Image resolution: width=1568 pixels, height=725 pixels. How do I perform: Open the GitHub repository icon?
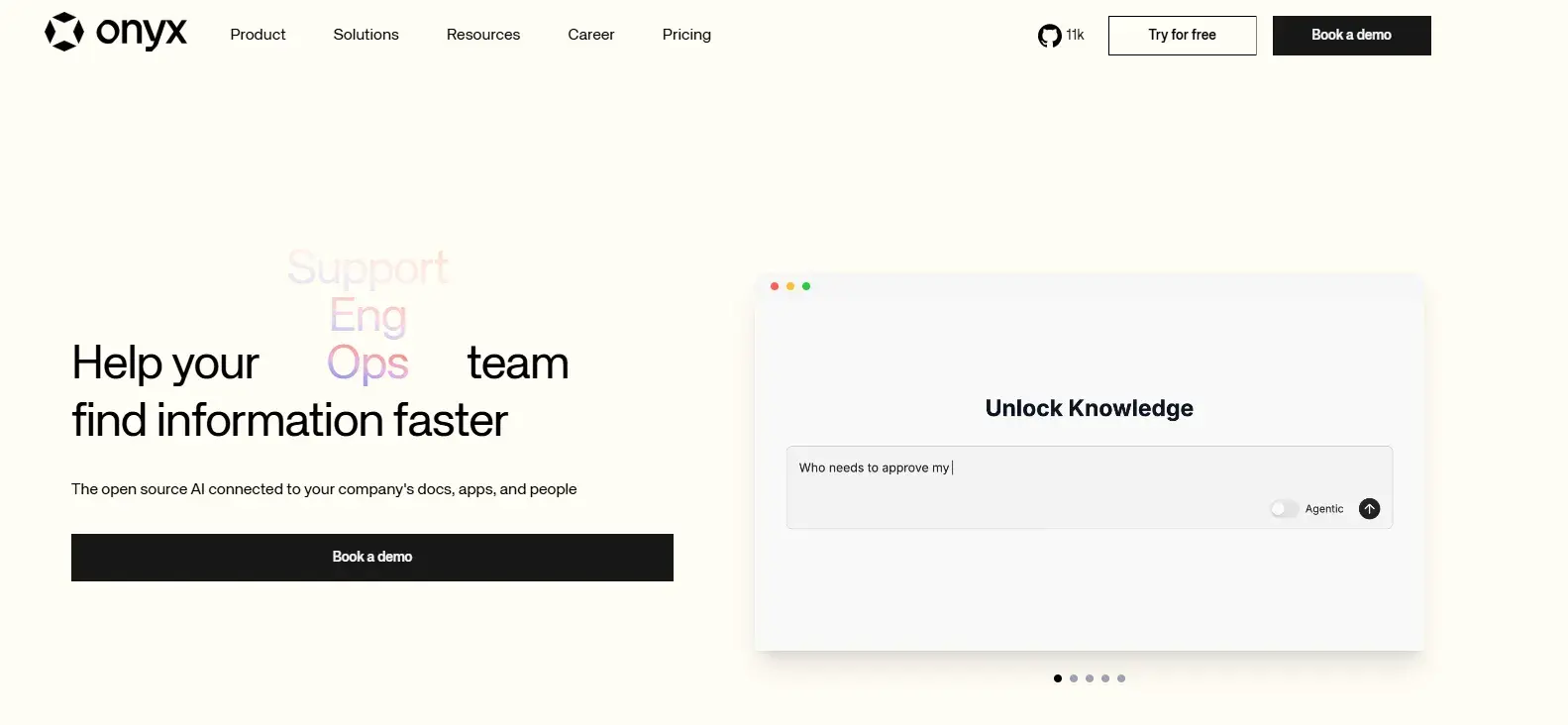click(x=1049, y=36)
